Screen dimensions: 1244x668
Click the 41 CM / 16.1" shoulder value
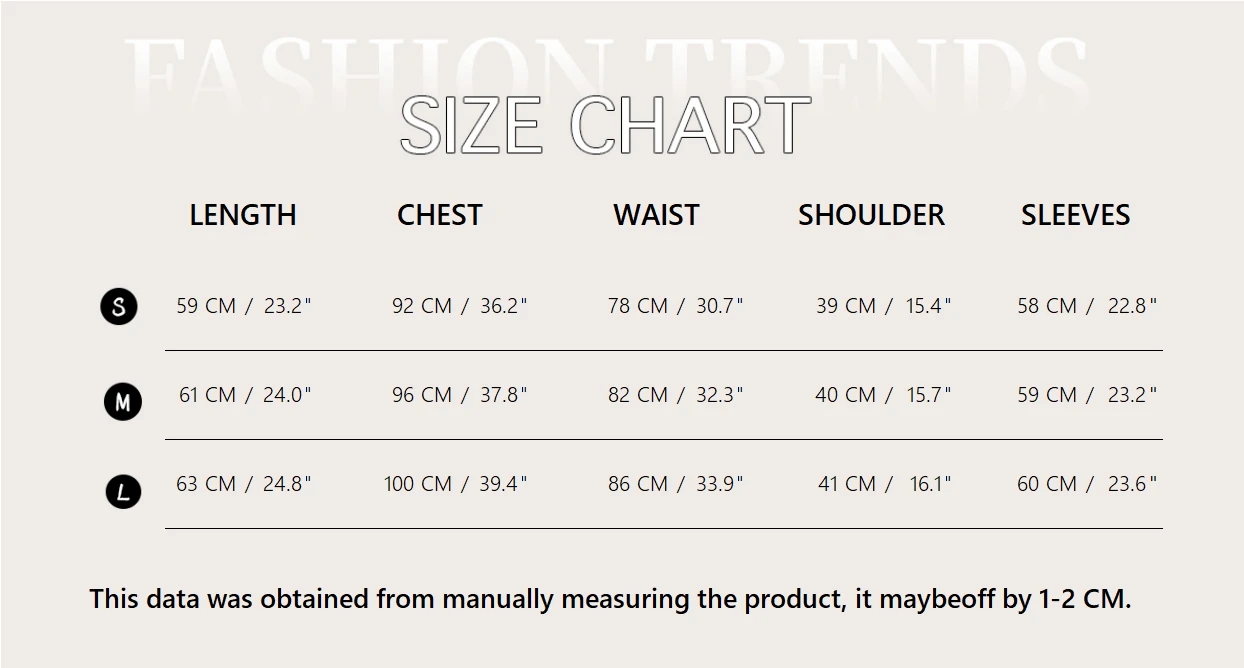884,484
